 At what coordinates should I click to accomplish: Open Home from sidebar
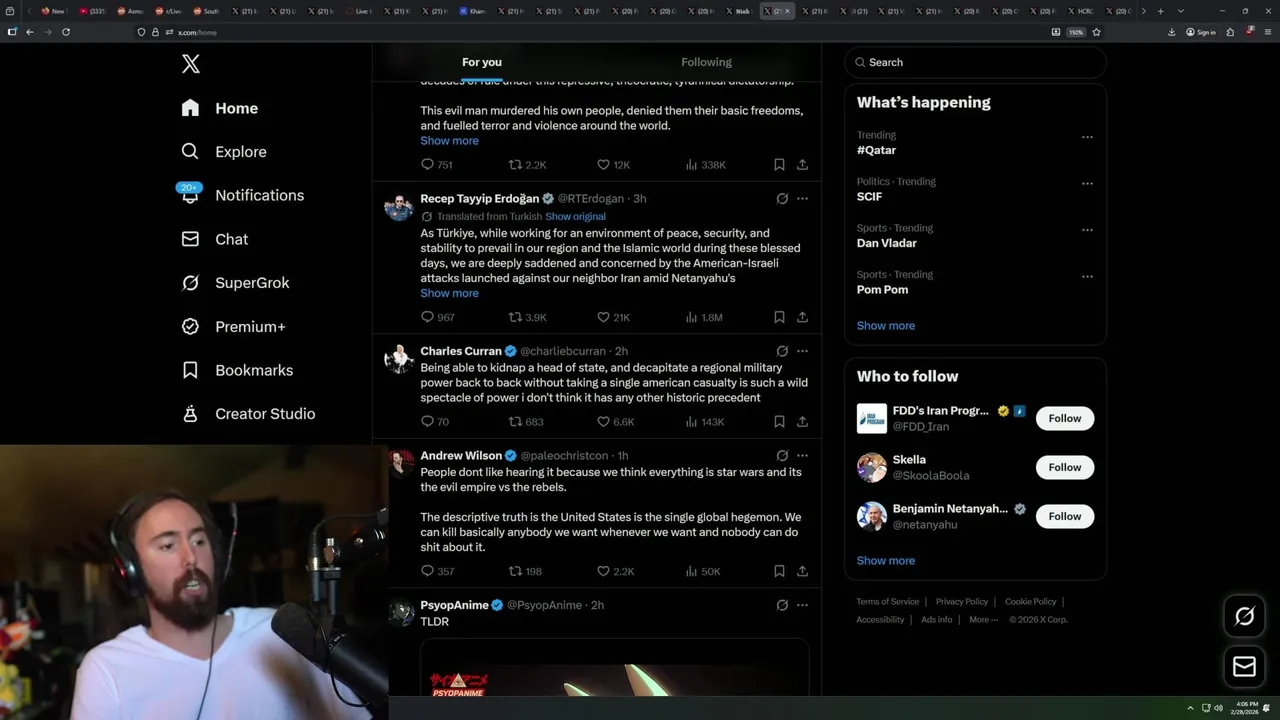click(220, 108)
